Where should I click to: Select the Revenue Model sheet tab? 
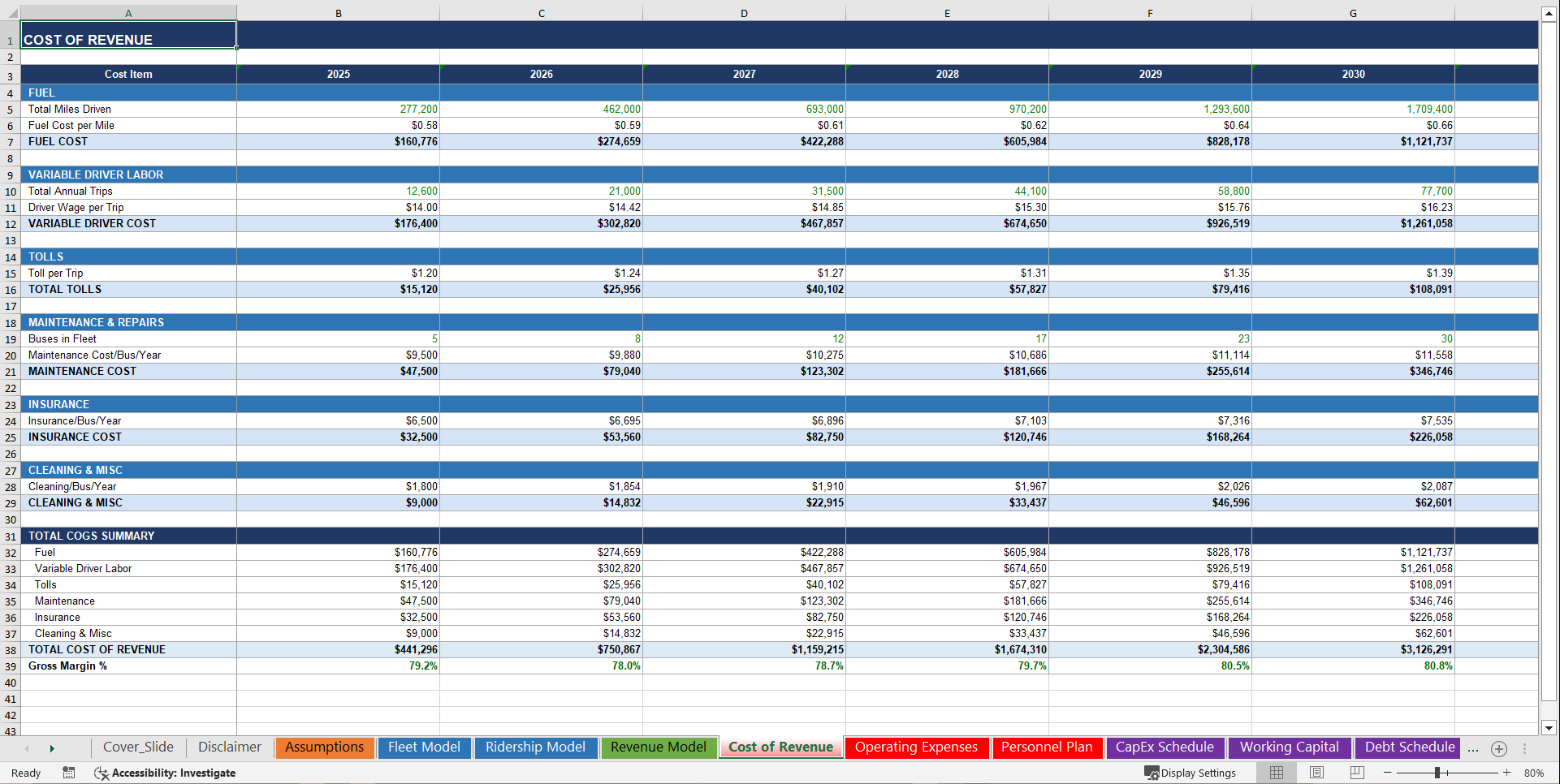point(659,747)
